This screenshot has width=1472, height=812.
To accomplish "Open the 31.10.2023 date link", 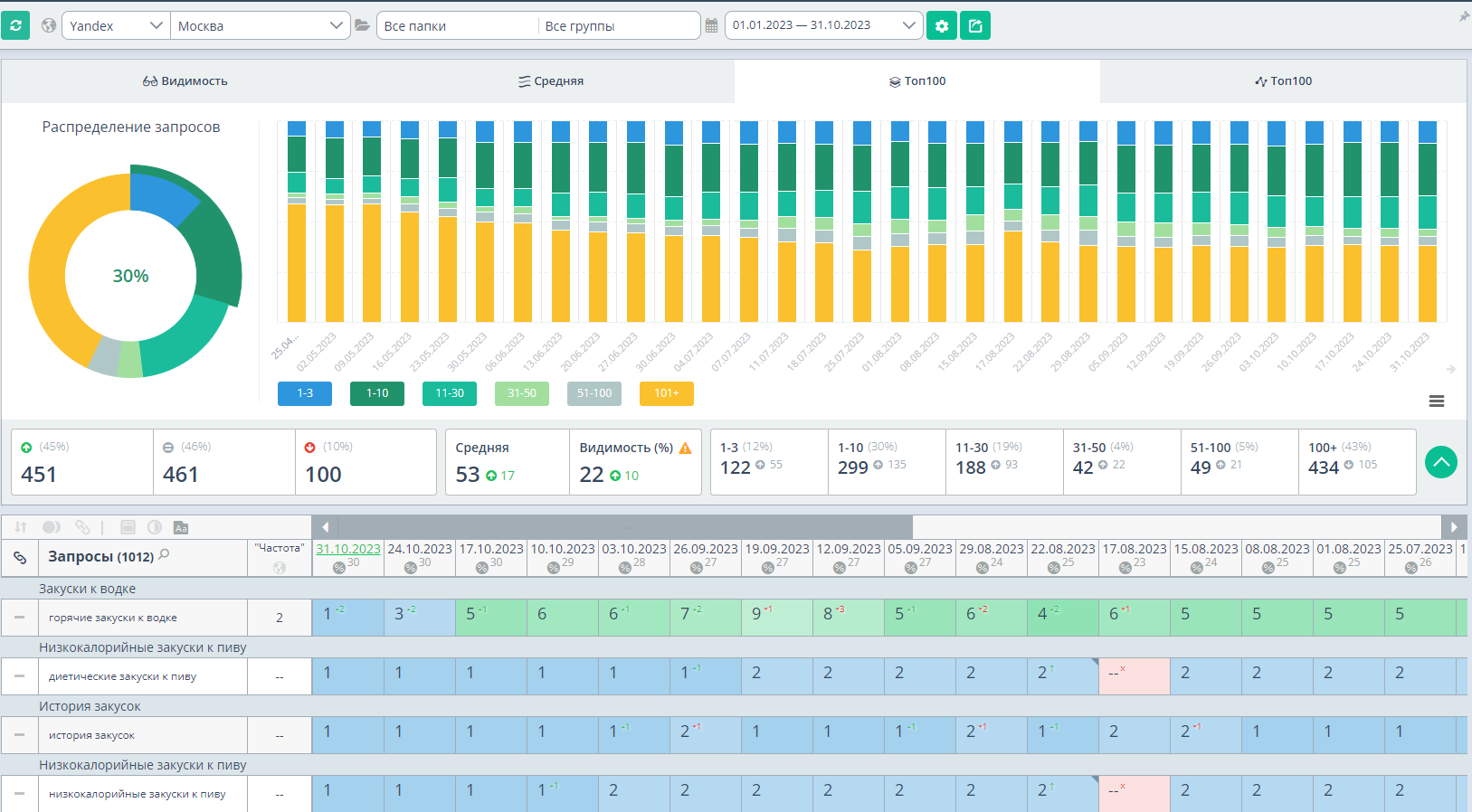I will point(348,549).
